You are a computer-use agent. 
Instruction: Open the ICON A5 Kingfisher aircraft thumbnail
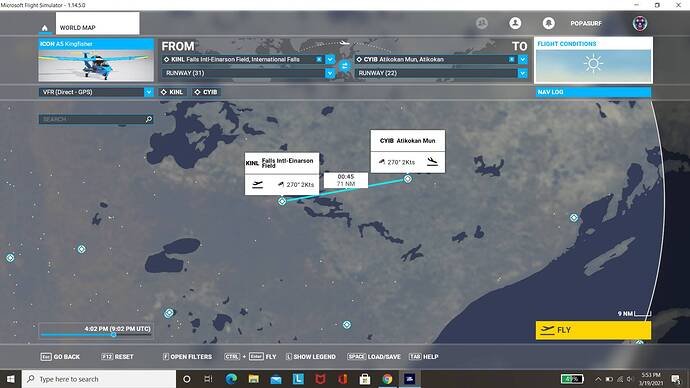click(96, 60)
